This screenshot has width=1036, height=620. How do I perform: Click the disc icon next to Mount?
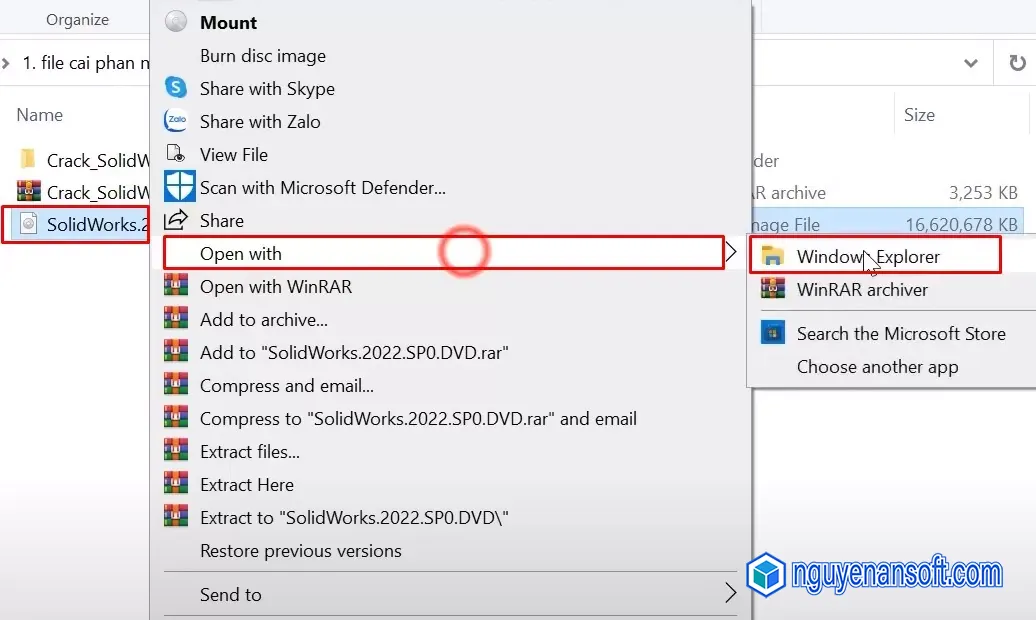click(176, 22)
